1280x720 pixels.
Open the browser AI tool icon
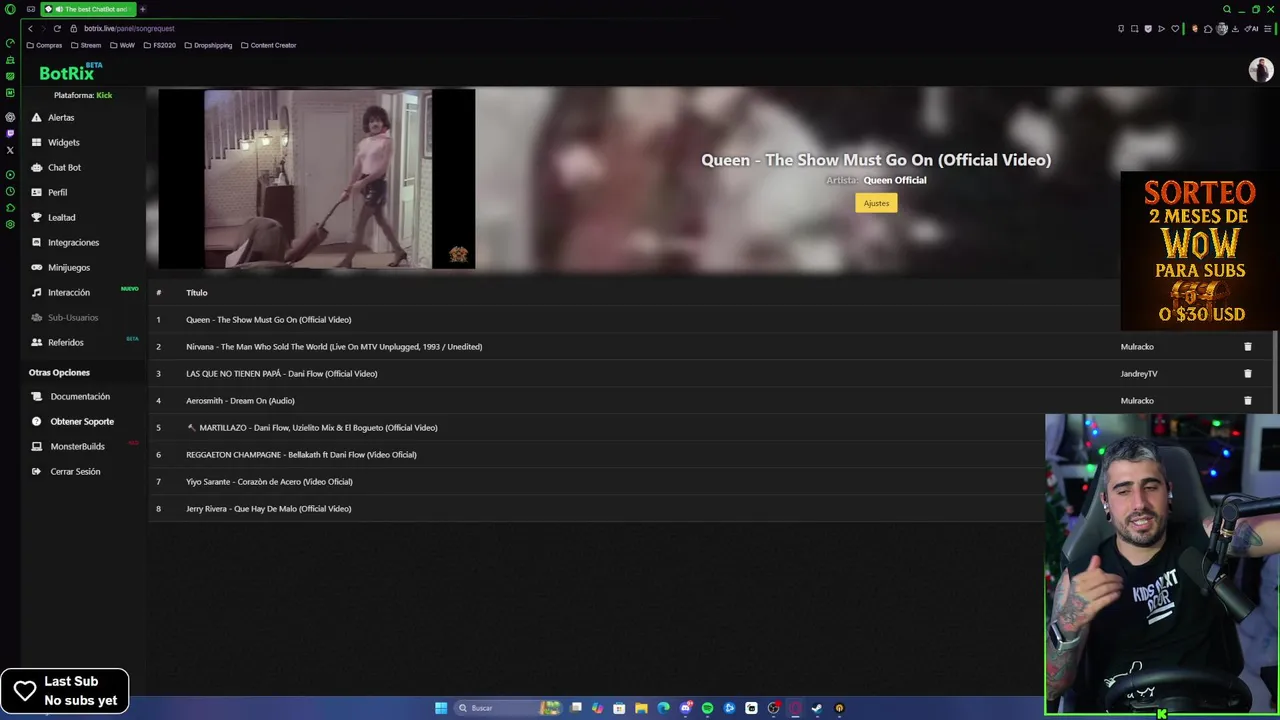[x=1251, y=29]
